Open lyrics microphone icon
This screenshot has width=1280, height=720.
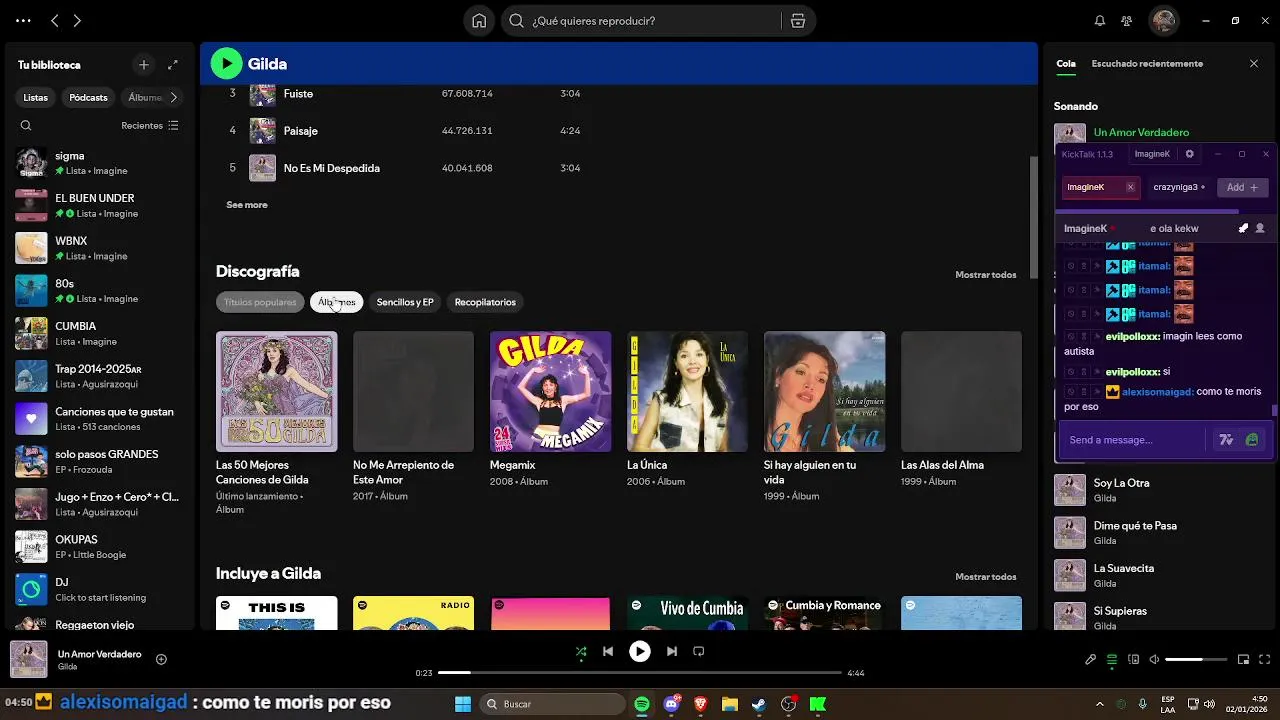click(x=1091, y=659)
